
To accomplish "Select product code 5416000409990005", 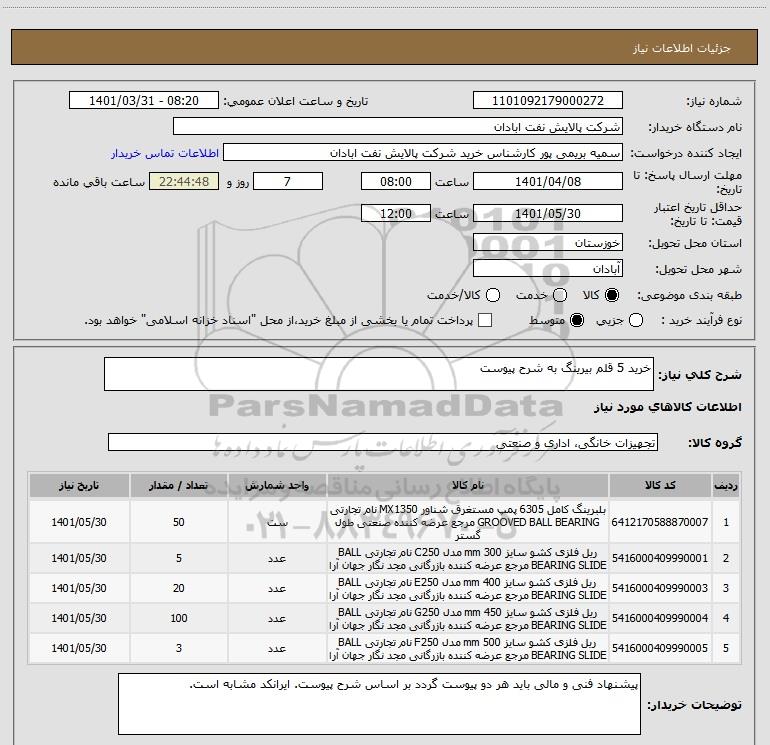I will click(x=660, y=648).
